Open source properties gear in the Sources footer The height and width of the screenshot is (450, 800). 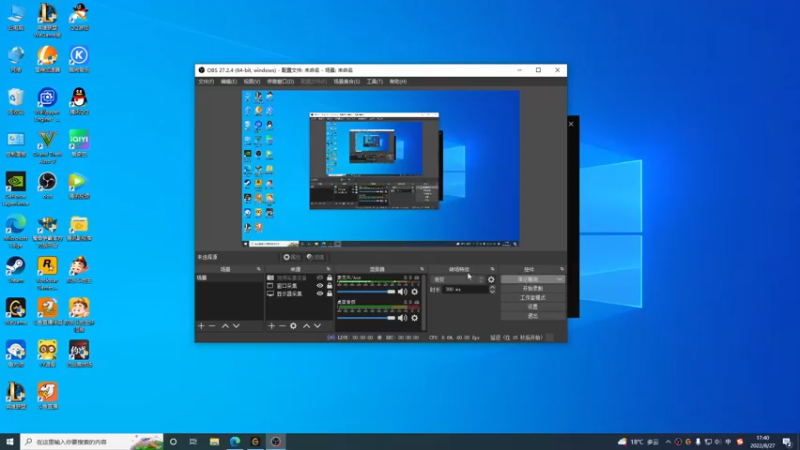click(x=293, y=326)
